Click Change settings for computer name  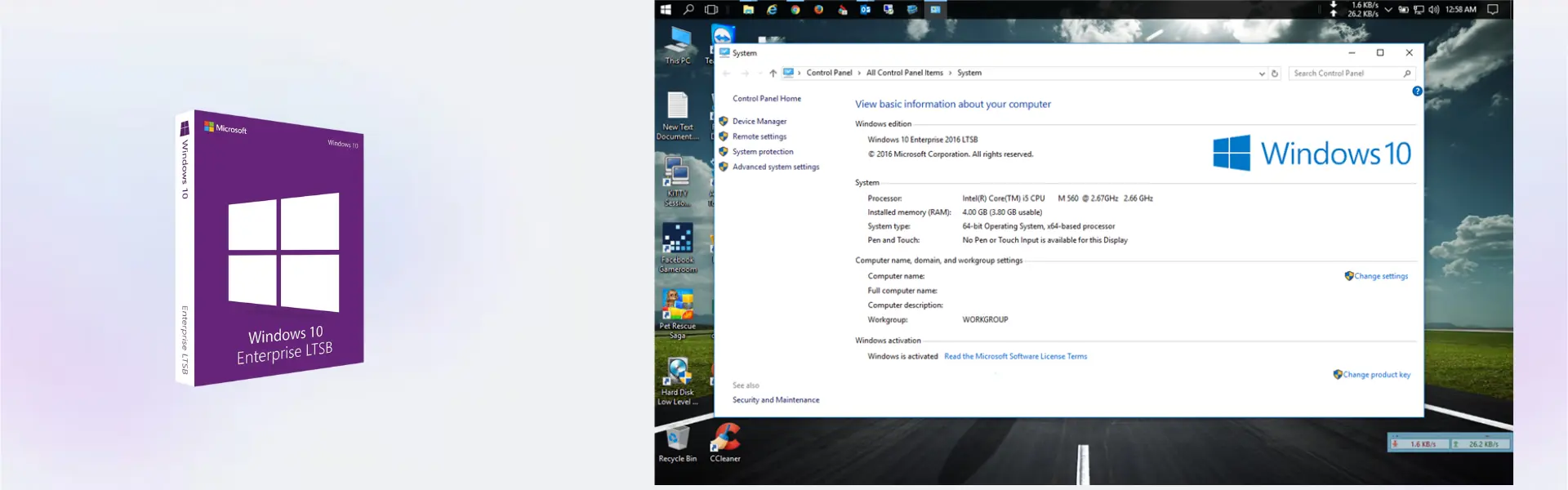click(1381, 276)
